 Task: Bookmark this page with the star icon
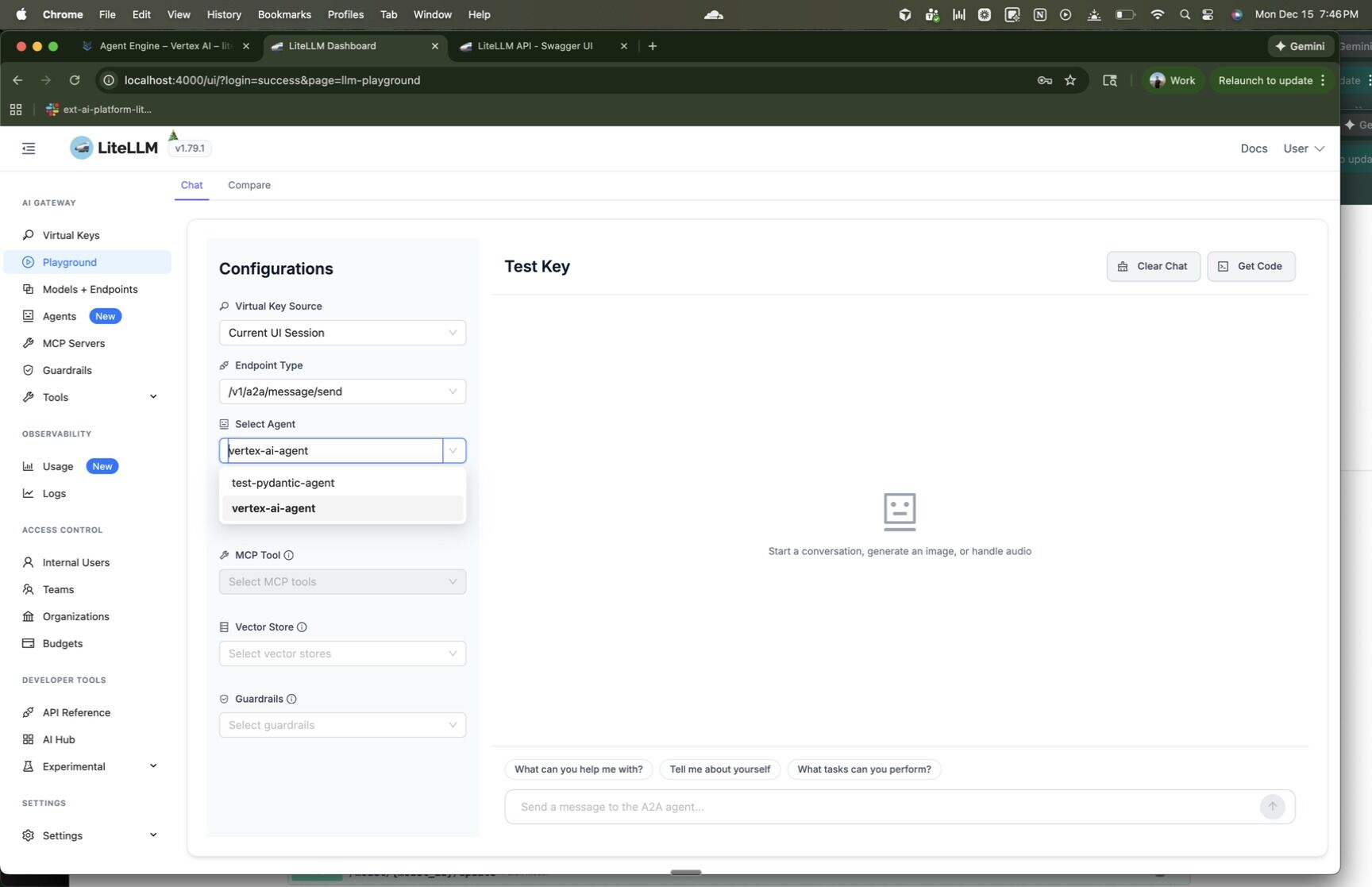click(x=1070, y=80)
